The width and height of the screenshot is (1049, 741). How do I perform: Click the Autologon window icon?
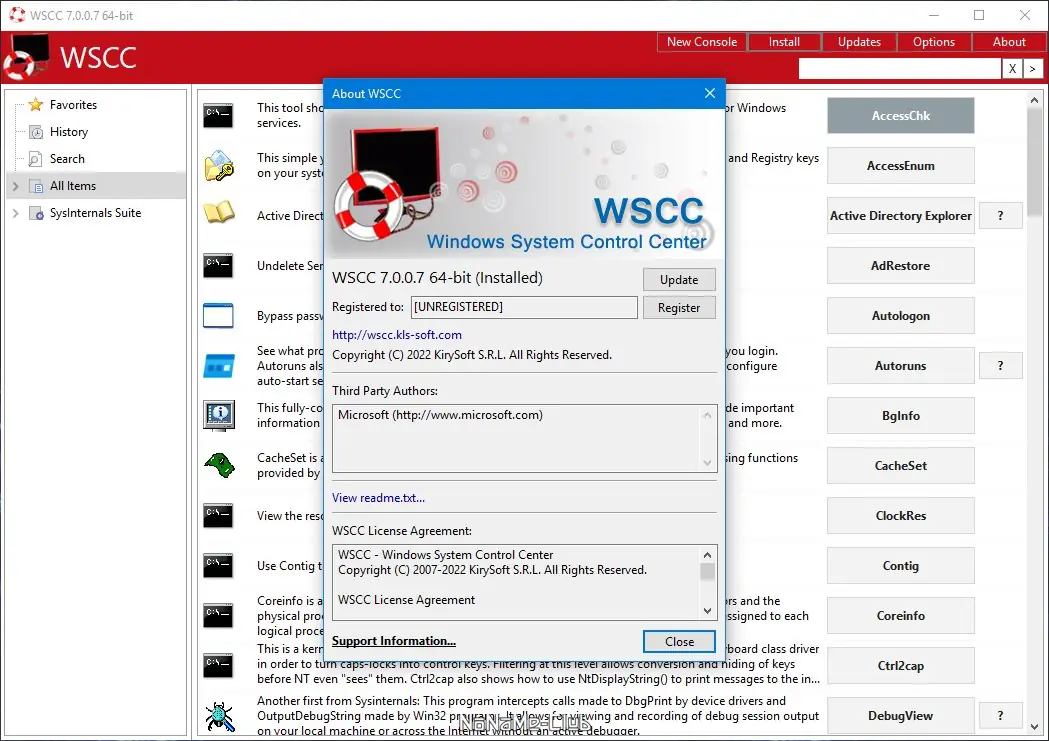click(218, 316)
